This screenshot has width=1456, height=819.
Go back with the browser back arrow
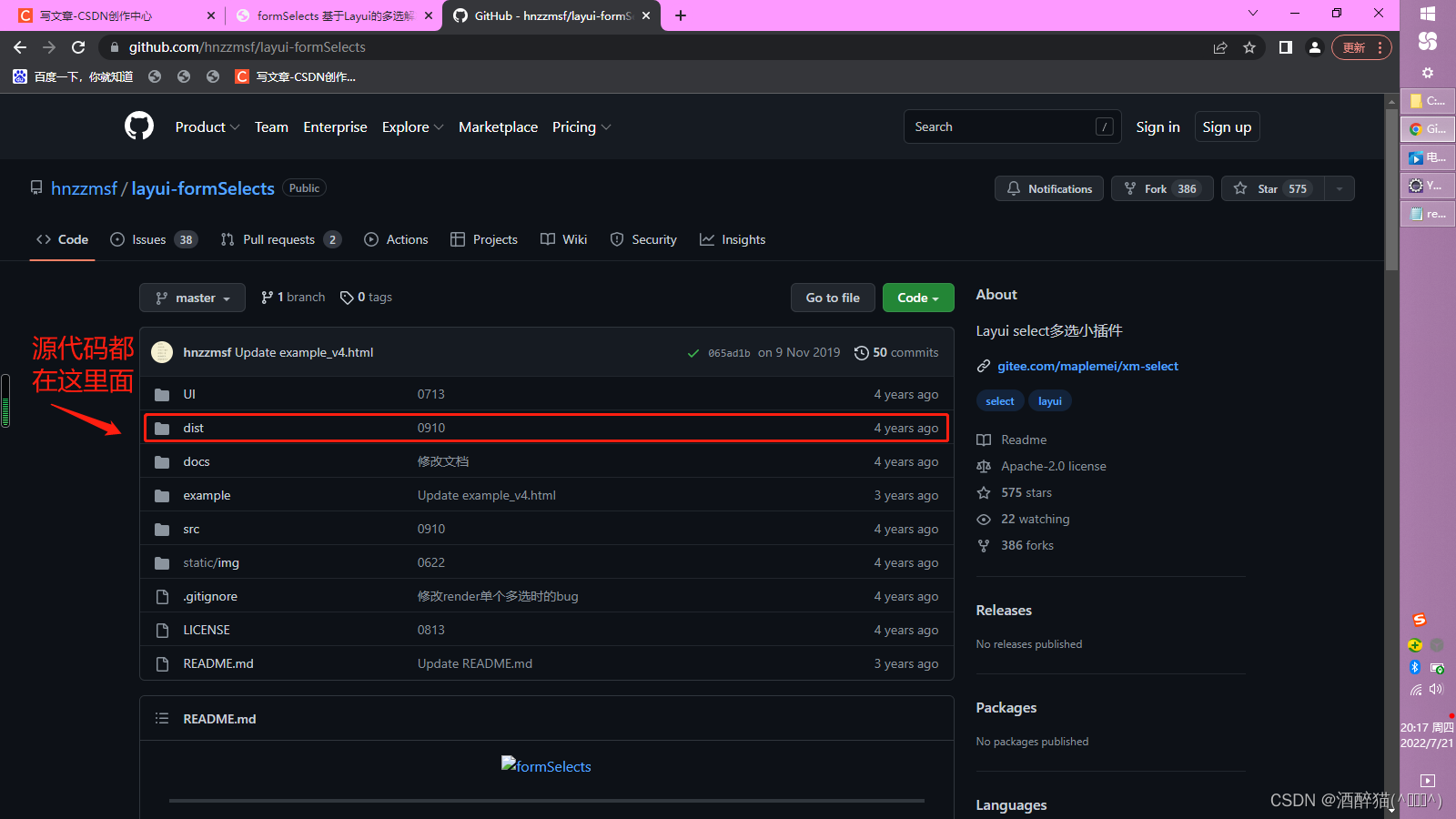pyautogui.click(x=20, y=47)
